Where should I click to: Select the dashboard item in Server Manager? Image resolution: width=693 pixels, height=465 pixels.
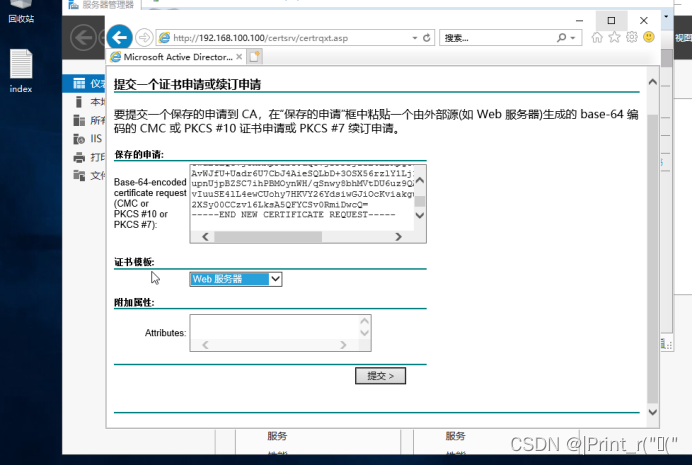pyautogui.click(x=84, y=84)
